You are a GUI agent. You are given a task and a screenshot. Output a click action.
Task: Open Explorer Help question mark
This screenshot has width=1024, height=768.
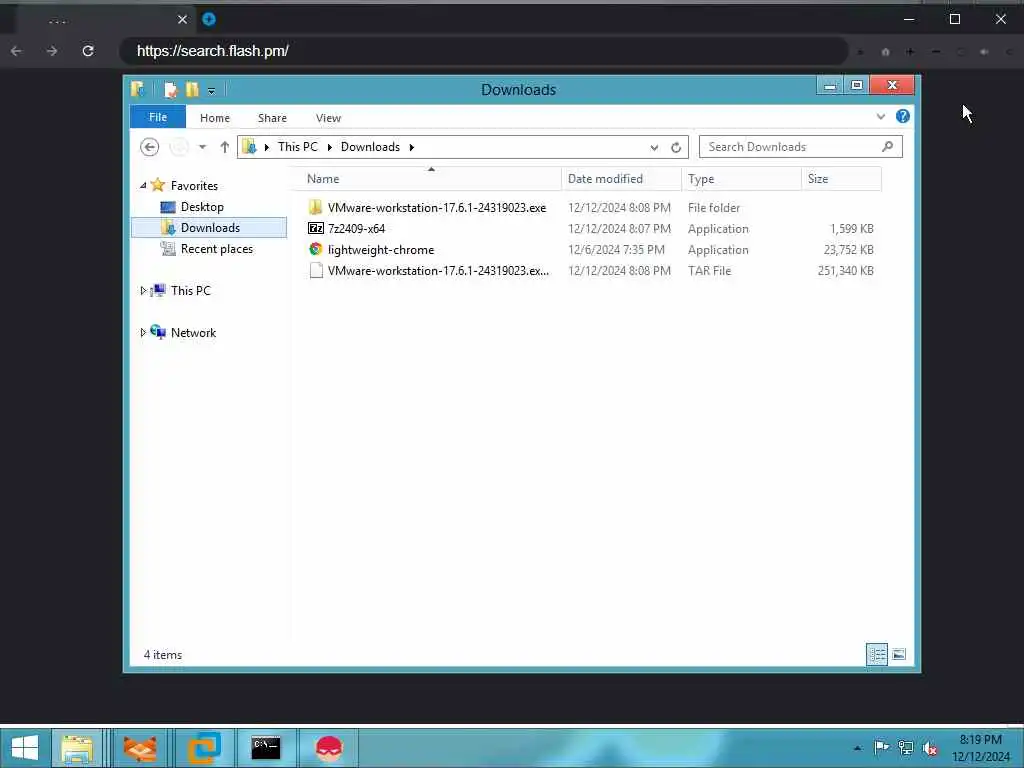click(x=903, y=116)
